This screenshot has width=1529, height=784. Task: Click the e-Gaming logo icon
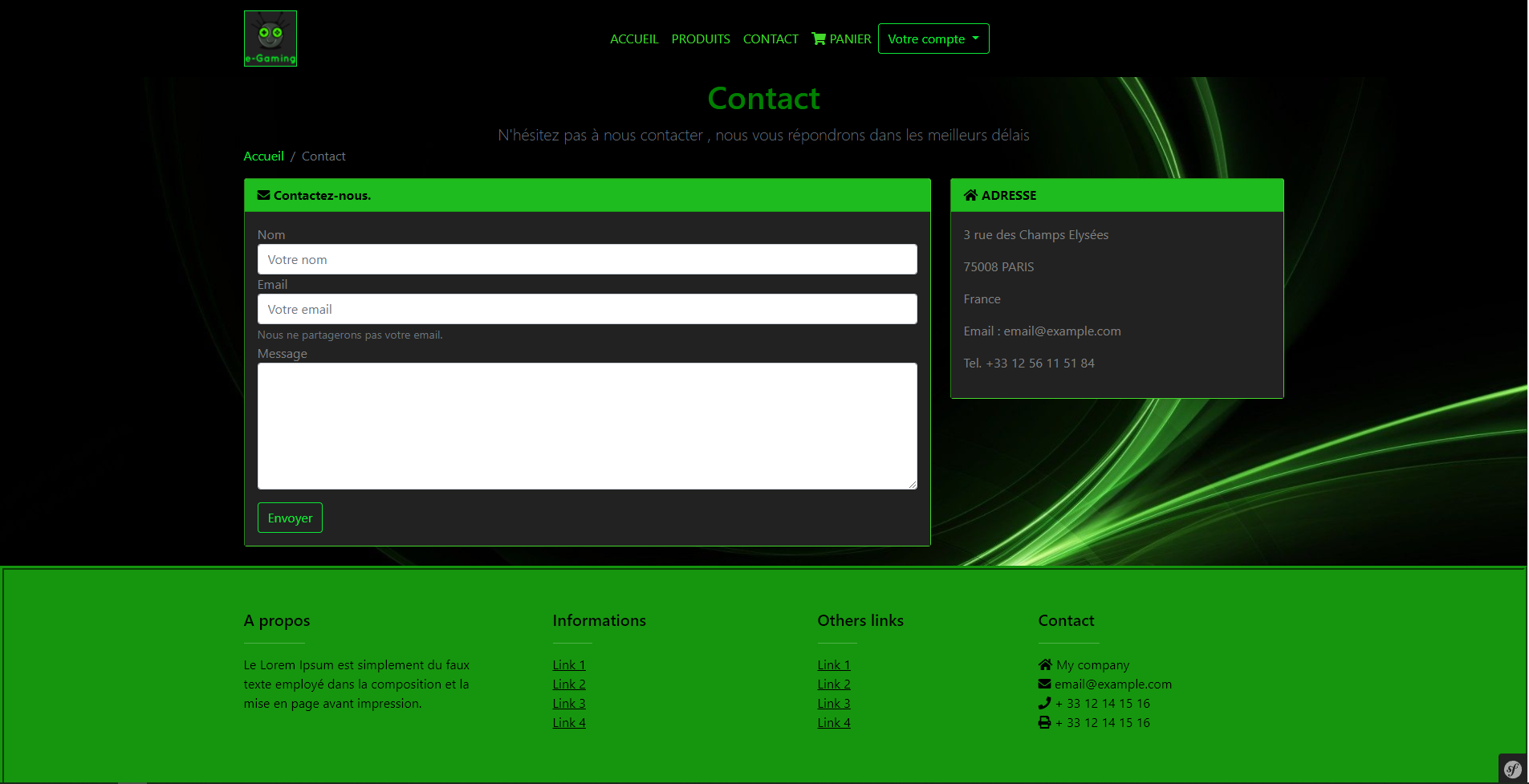270,39
